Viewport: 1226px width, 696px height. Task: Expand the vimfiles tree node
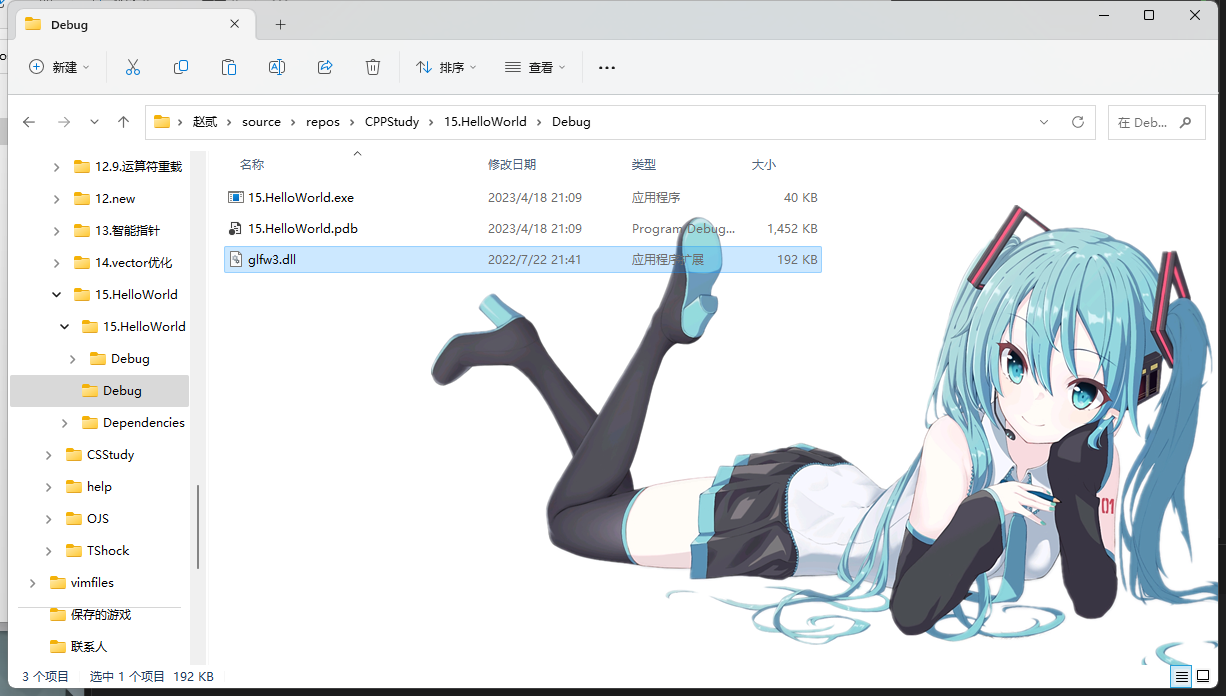[33, 583]
